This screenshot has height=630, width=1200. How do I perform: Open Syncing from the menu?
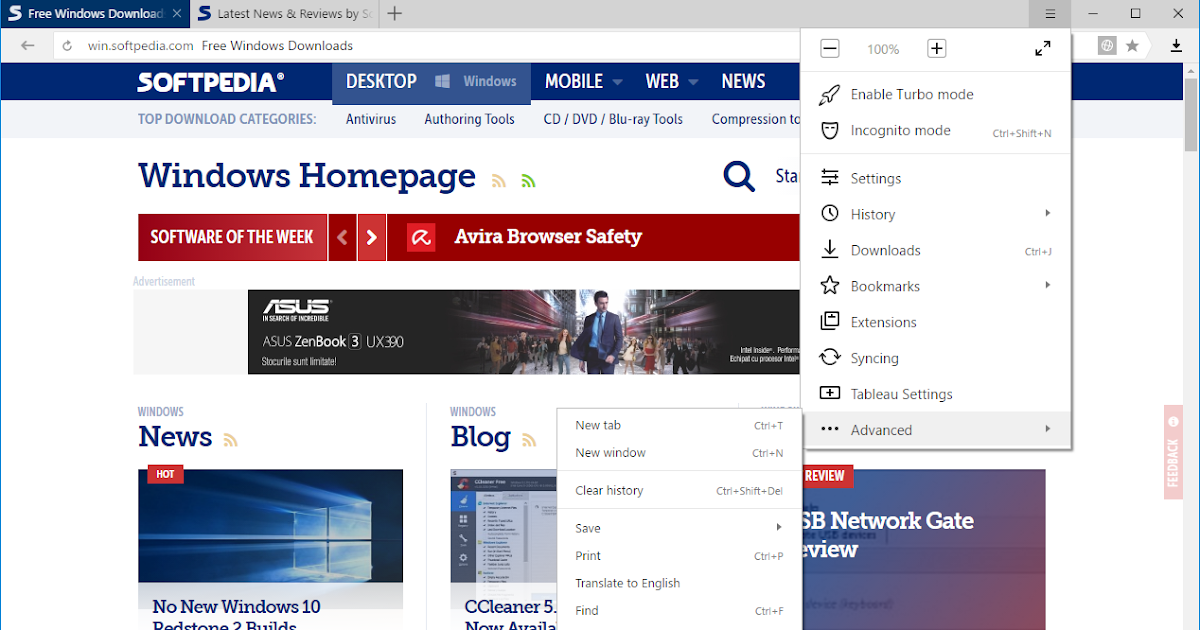tap(936, 358)
